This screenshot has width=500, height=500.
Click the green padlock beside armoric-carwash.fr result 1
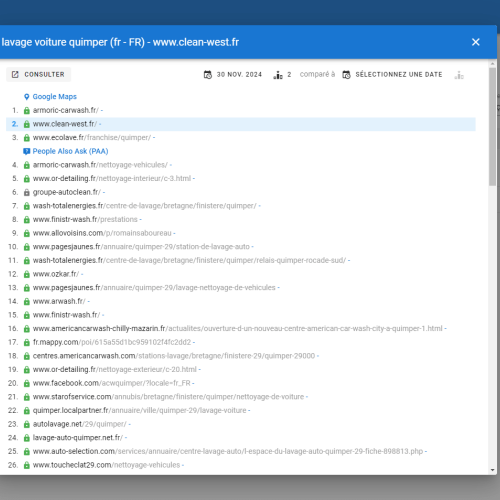pos(27,110)
